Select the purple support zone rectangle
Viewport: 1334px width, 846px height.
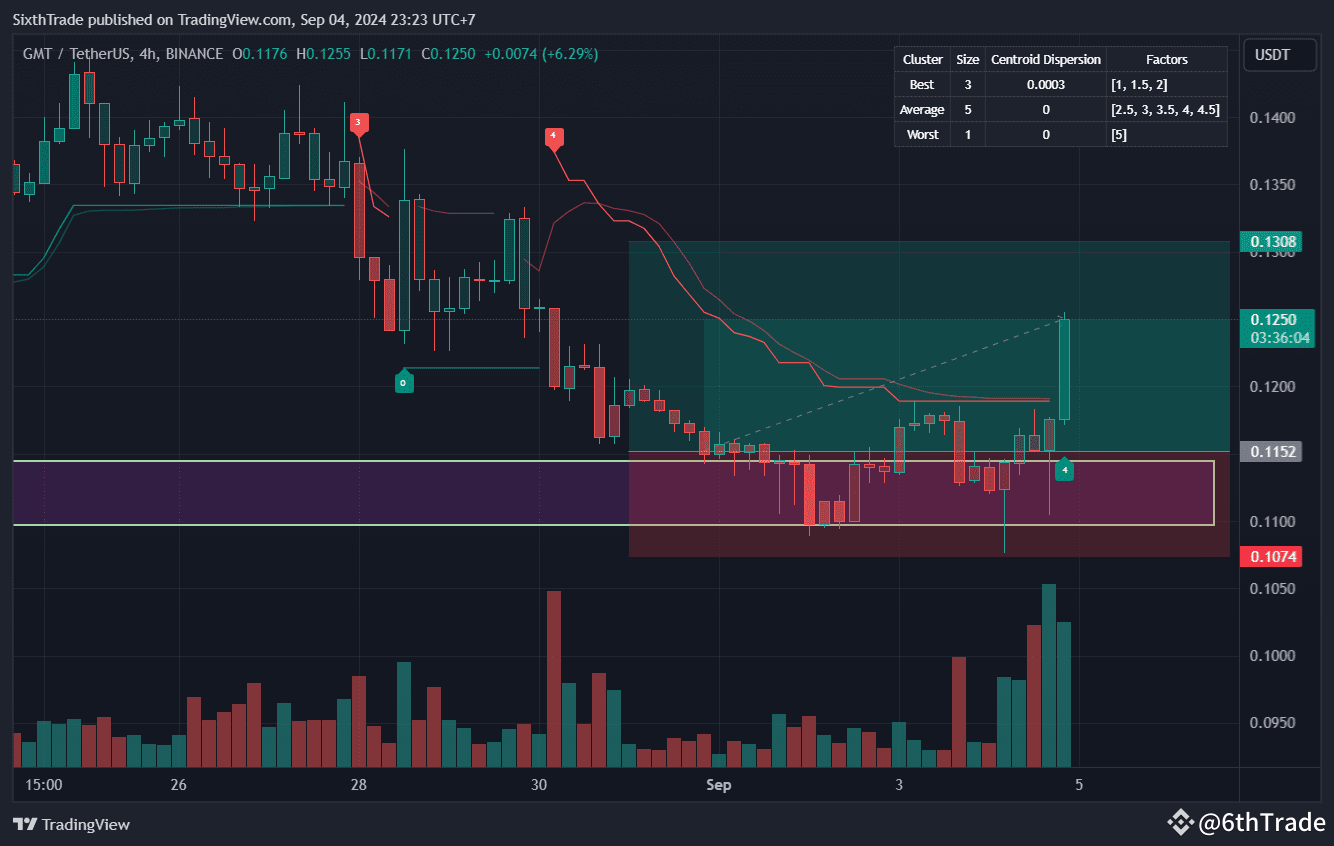pyautogui.click(x=300, y=492)
